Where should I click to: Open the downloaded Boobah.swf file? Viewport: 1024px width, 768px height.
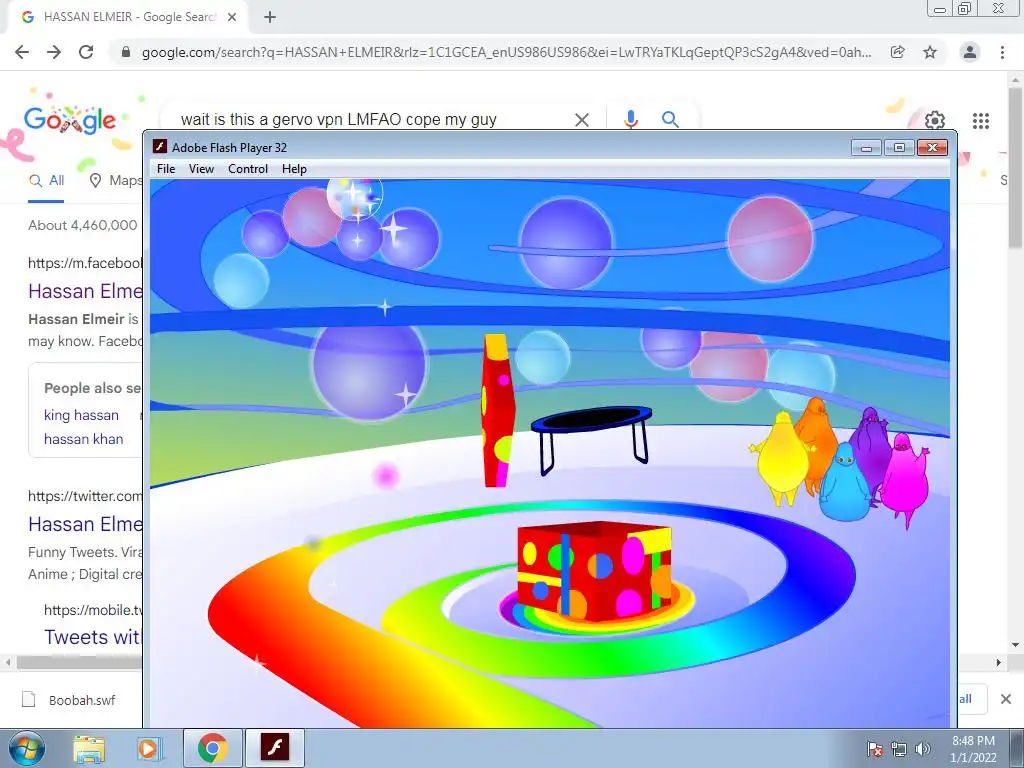click(x=69, y=700)
